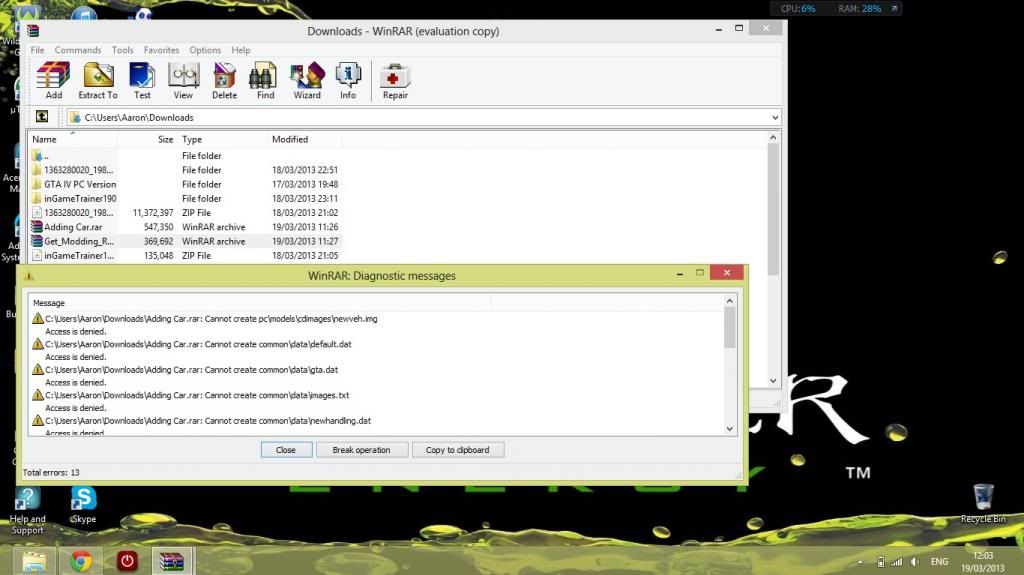Open the View file tool
This screenshot has width=1024, height=575.
coord(183,80)
